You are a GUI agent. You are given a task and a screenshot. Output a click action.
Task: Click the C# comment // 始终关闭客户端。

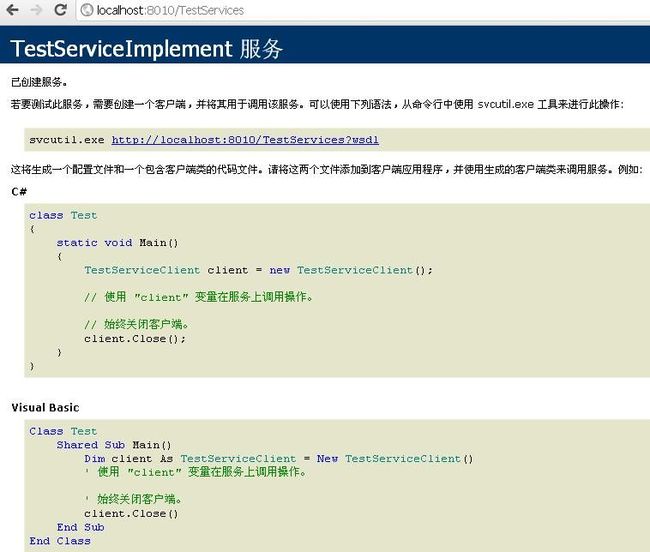tap(136, 324)
